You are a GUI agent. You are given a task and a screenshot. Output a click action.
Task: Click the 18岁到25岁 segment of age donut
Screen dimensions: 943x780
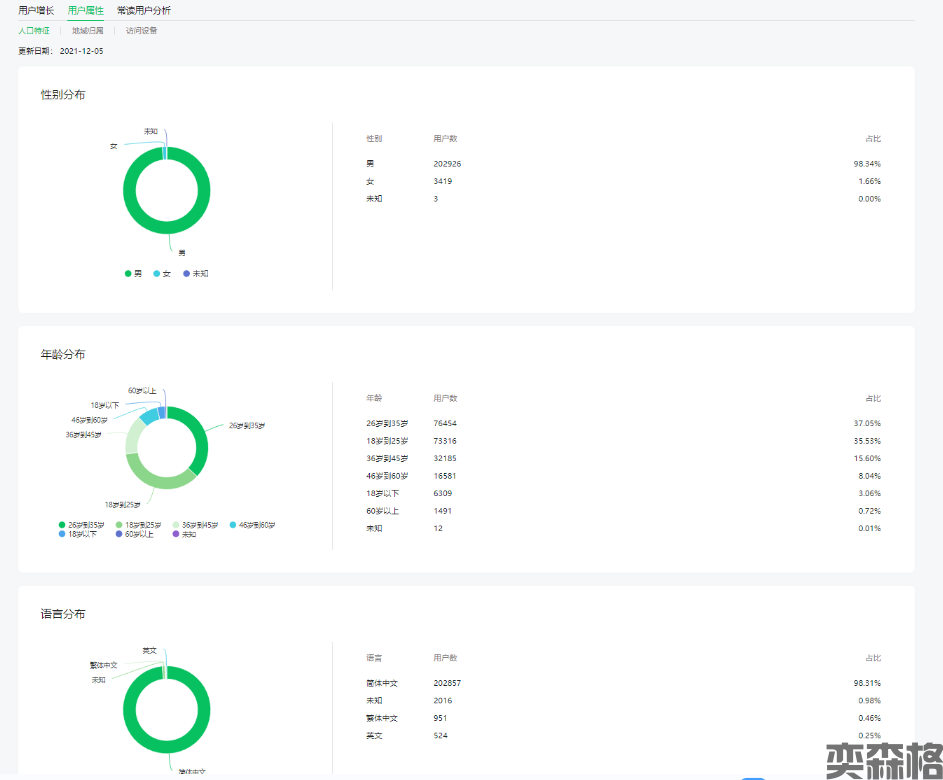click(x=158, y=481)
